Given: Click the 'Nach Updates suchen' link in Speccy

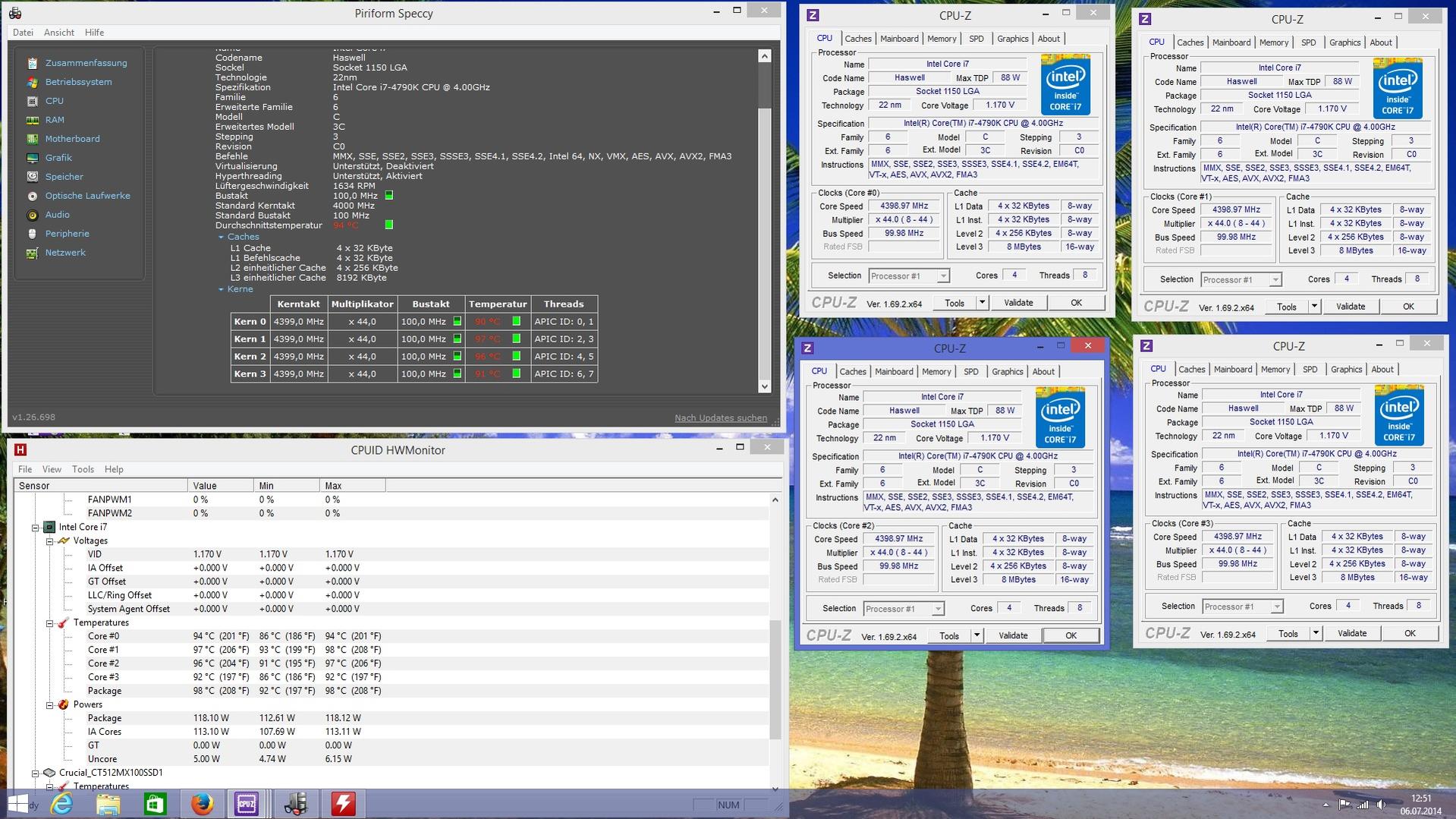Looking at the screenshot, I should (721, 418).
